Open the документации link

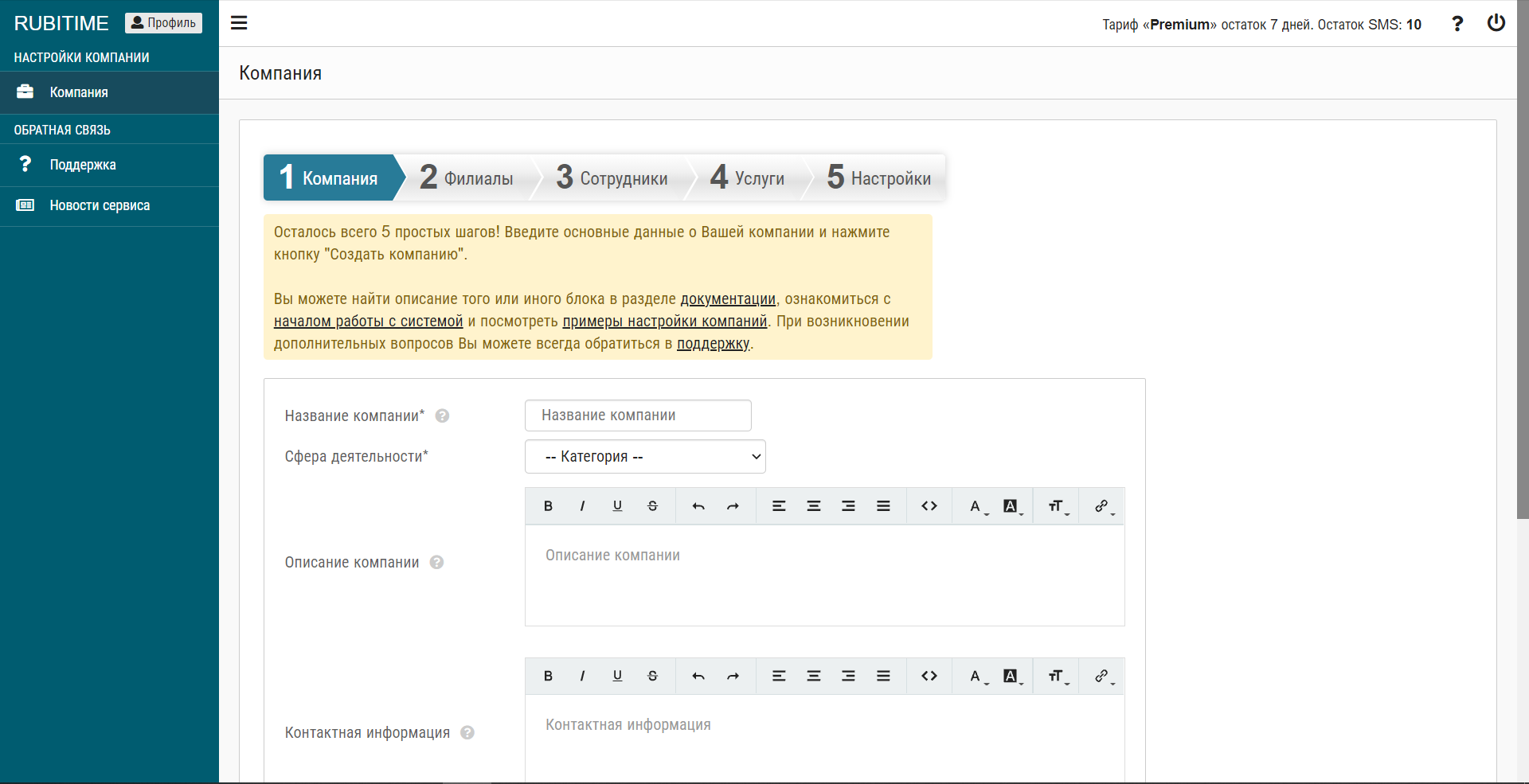point(728,299)
